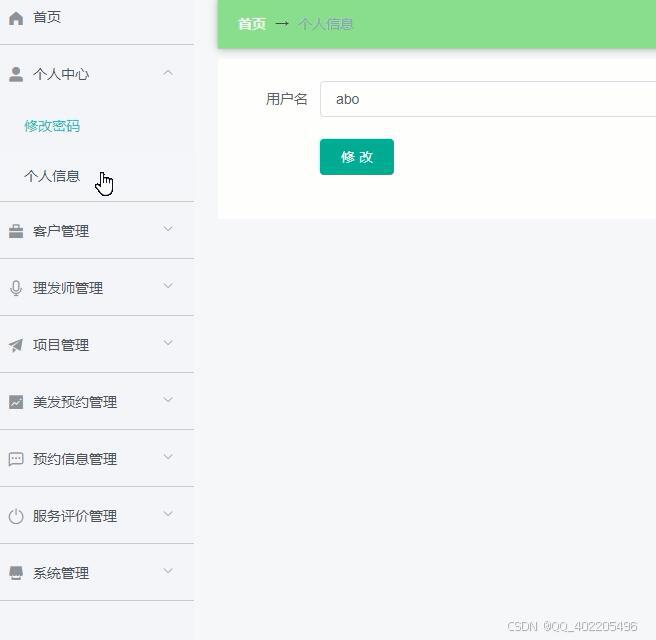This screenshot has width=656, height=640.
Task: Select the 个人信息 submenu item
Action: [x=52, y=176]
